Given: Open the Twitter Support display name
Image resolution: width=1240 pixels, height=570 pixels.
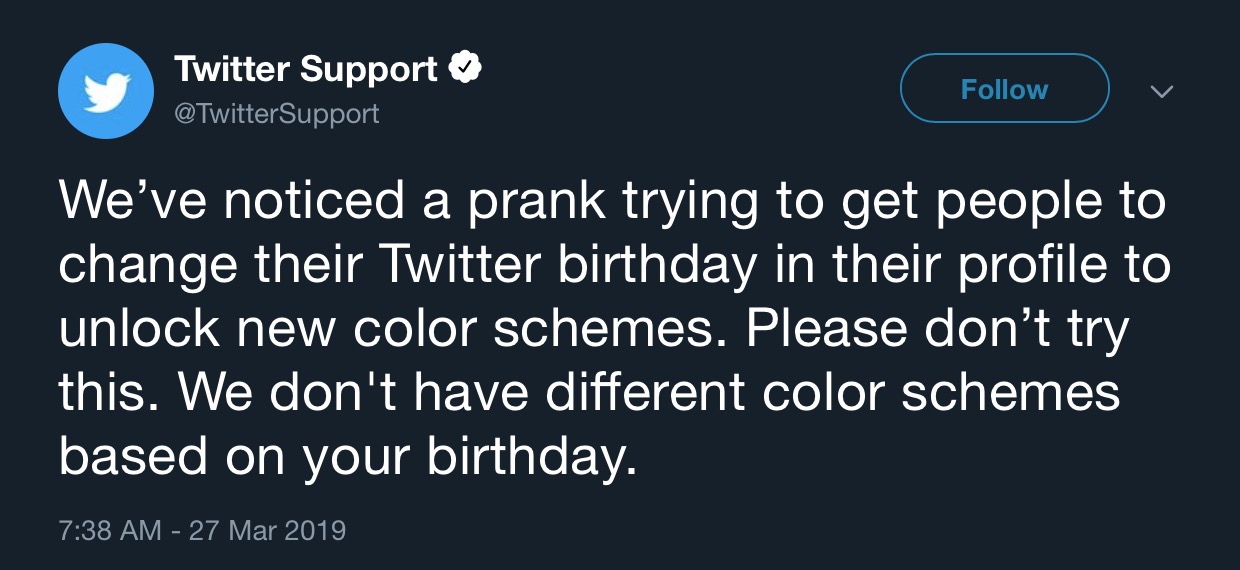Looking at the screenshot, I should [306, 69].
